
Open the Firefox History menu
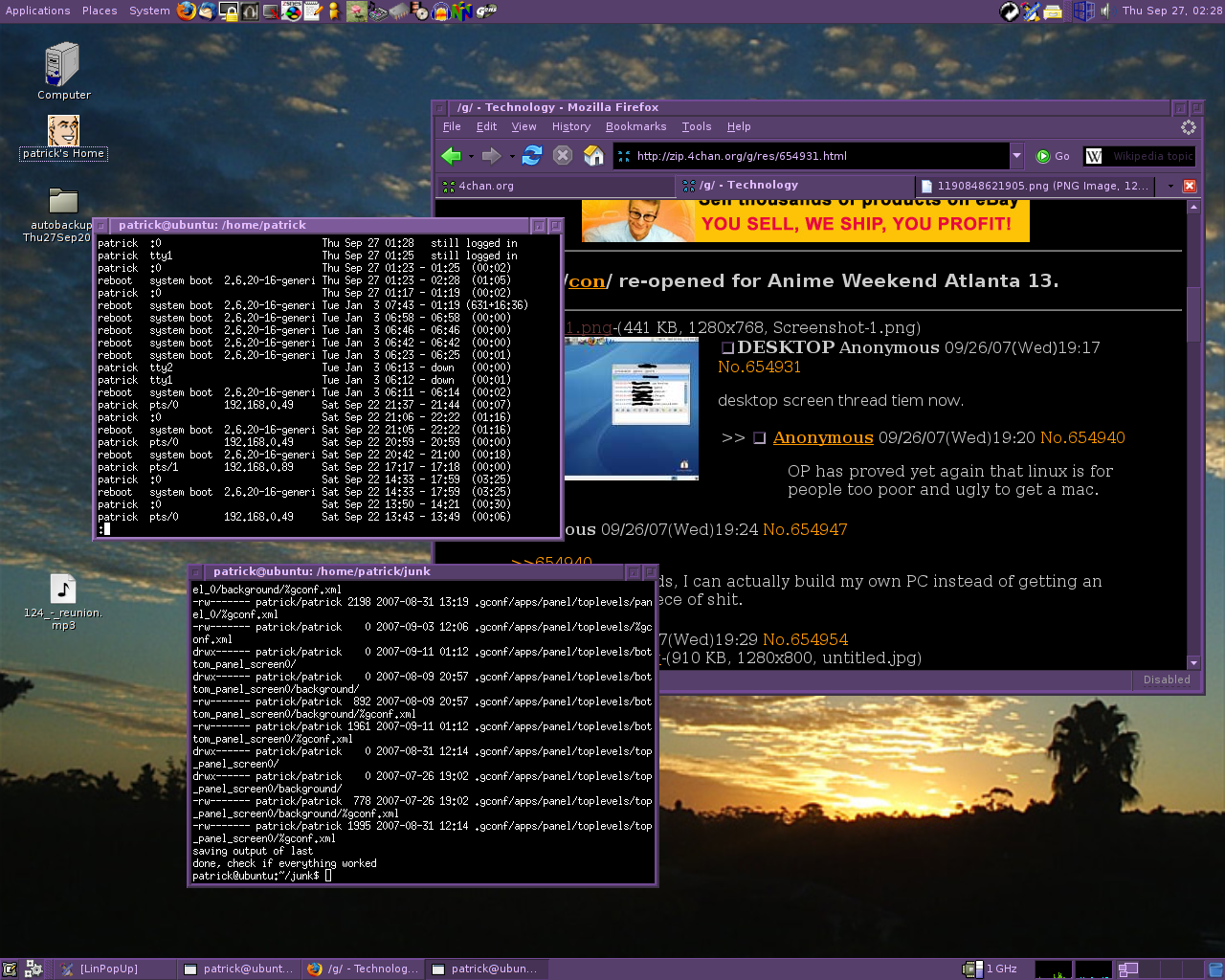click(570, 126)
